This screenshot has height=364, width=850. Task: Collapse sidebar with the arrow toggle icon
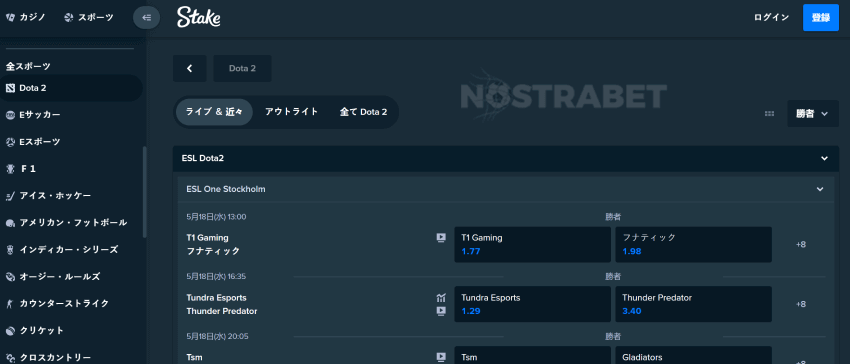[x=146, y=17]
